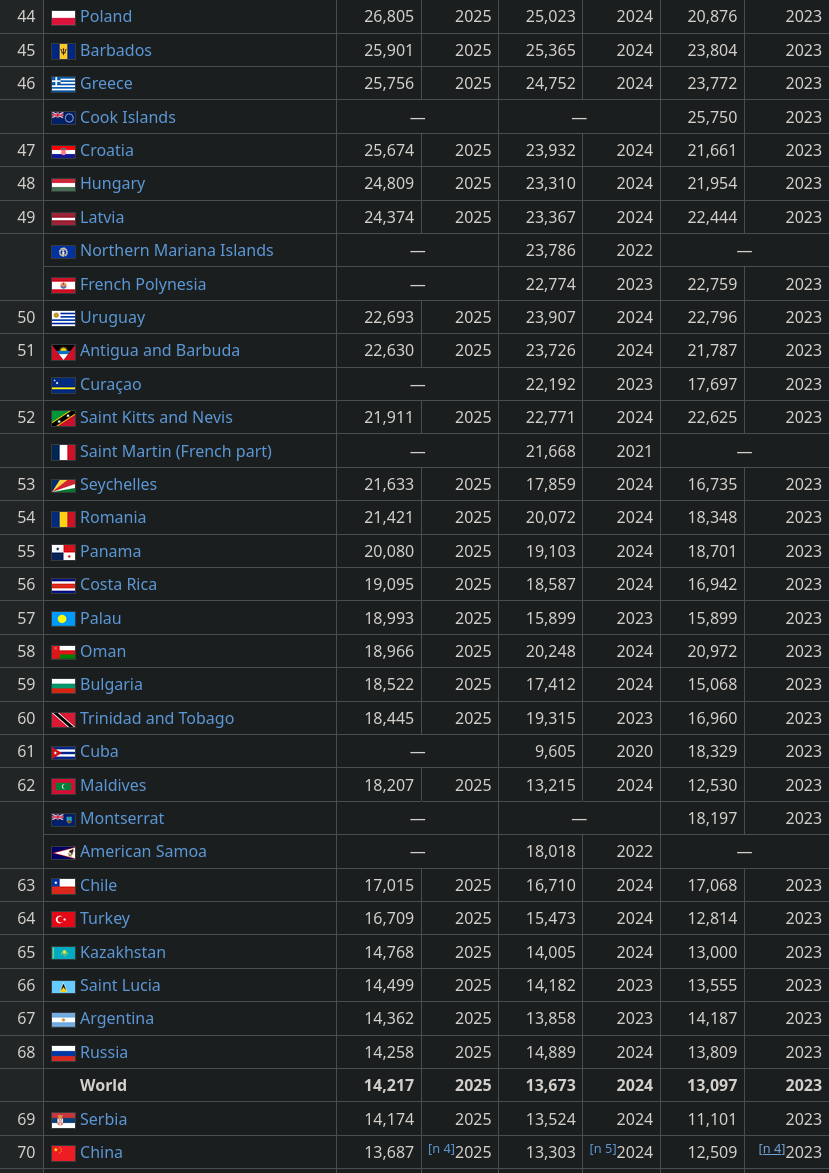
Task: Open footnote n 4 beside China's 12,509
Action: [771, 1148]
